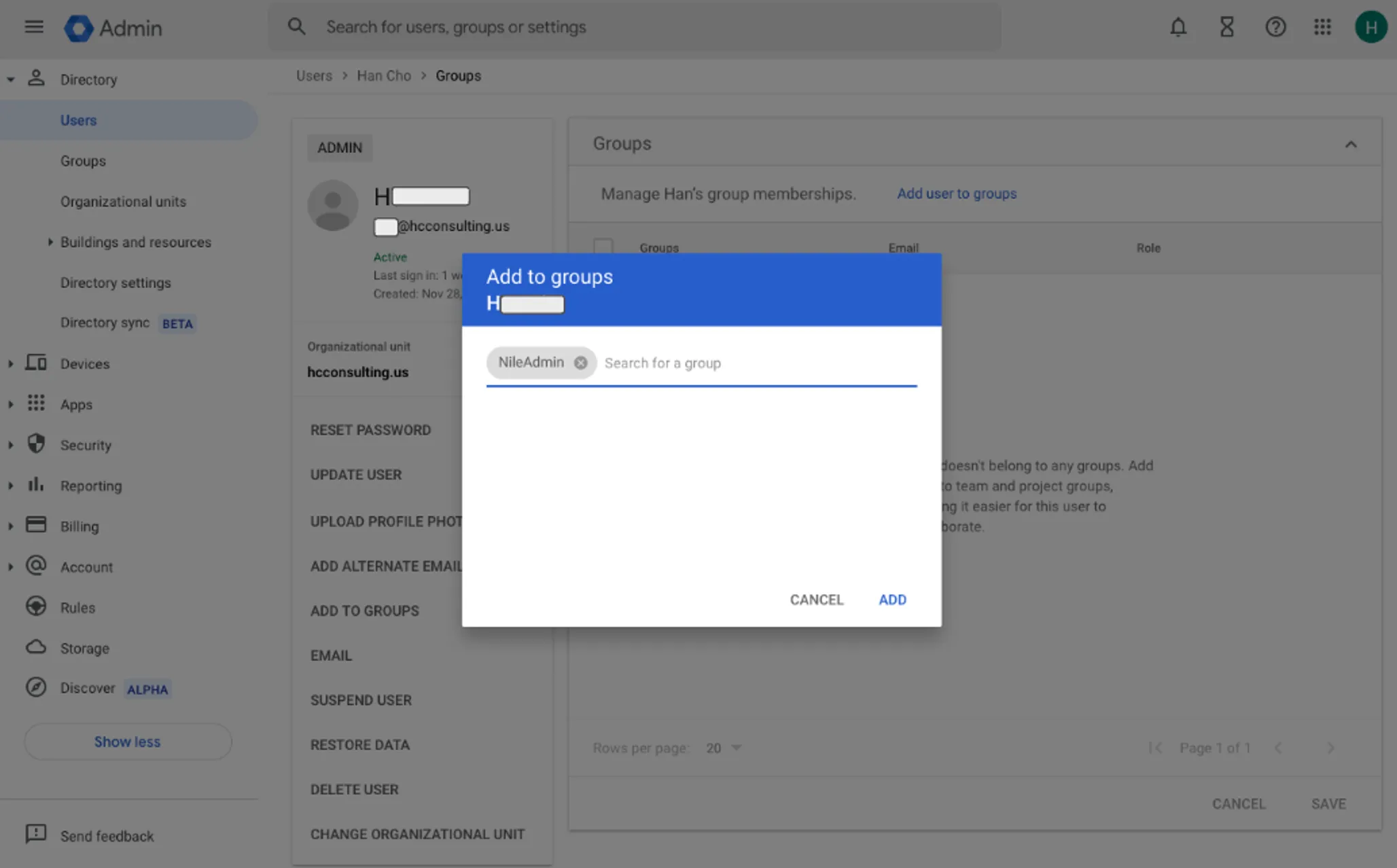Open the rows per page dropdown
Image resolution: width=1397 pixels, height=868 pixels.
coord(724,748)
